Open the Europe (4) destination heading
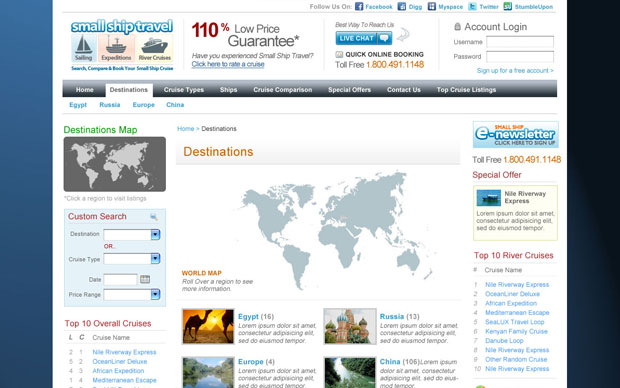620x388 pixels. (256, 362)
